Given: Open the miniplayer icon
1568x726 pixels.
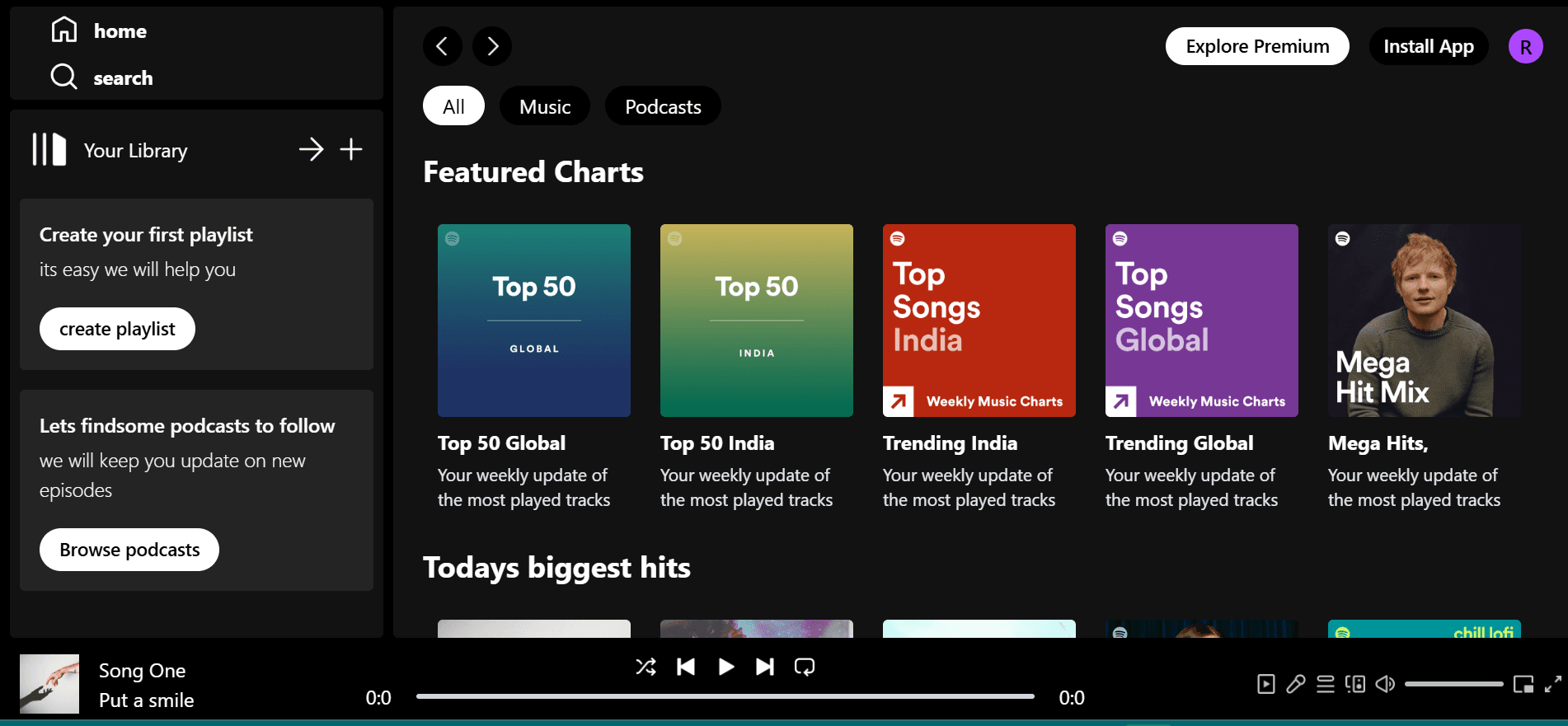Looking at the screenshot, I should pyautogui.click(x=1523, y=684).
